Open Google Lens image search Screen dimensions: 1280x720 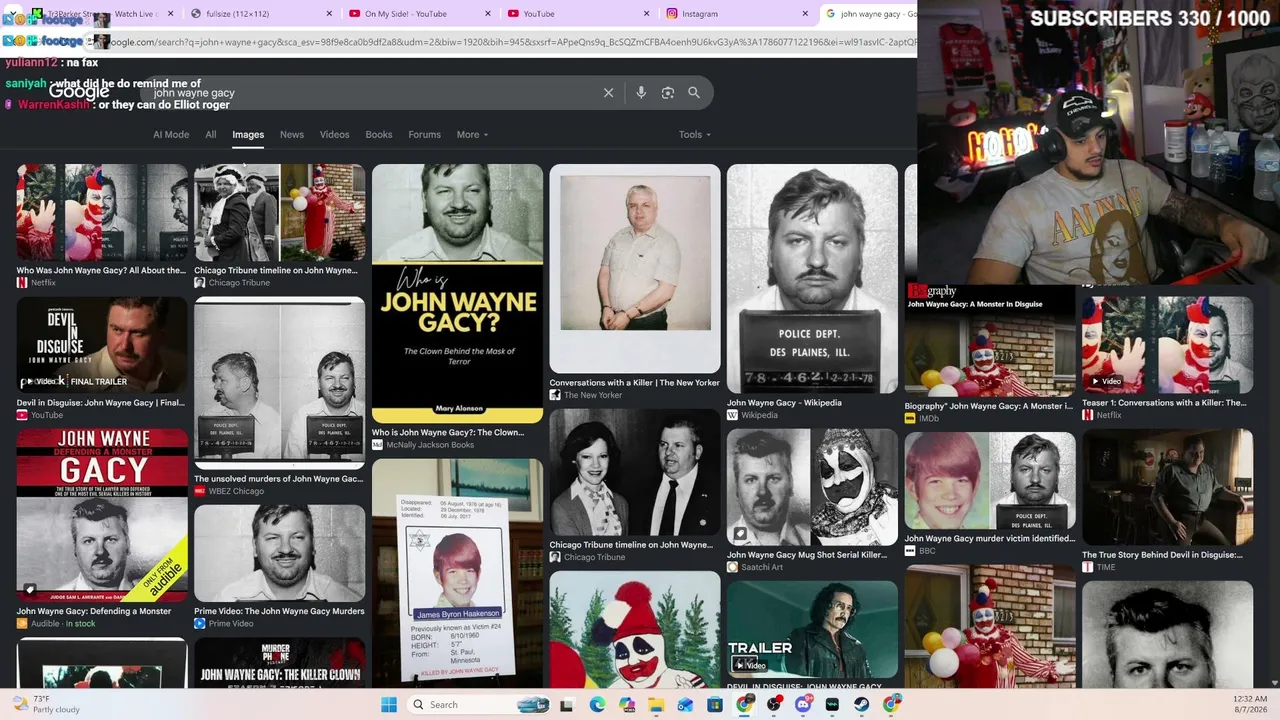[x=668, y=93]
